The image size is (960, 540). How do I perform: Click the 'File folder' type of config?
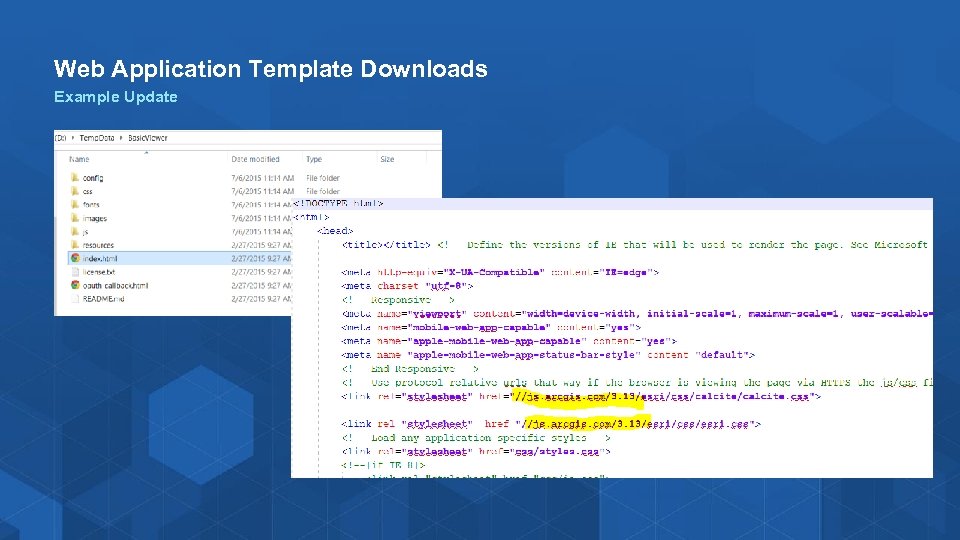(x=323, y=178)
